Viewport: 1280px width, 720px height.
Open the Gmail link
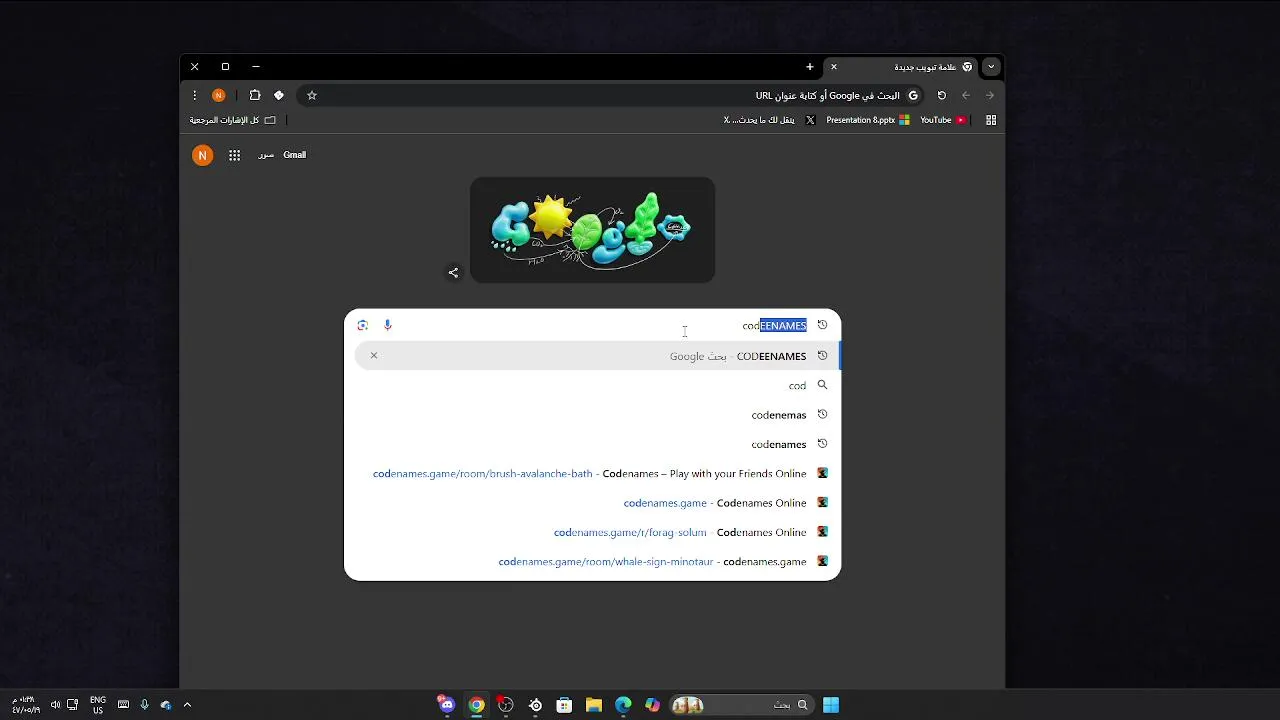(x=294, y=155)
